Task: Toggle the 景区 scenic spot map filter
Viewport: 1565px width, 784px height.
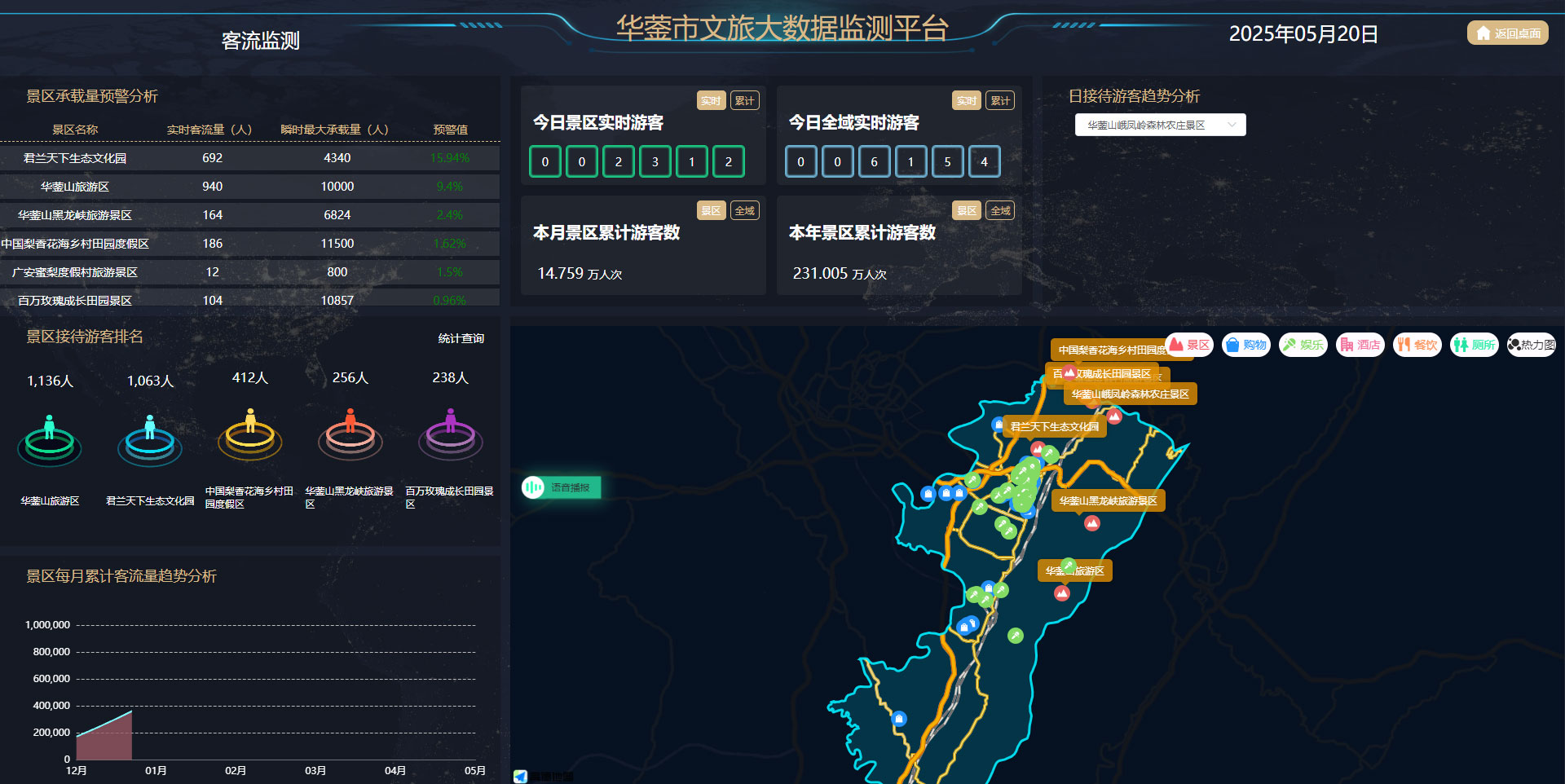Action: [1189, 345]
